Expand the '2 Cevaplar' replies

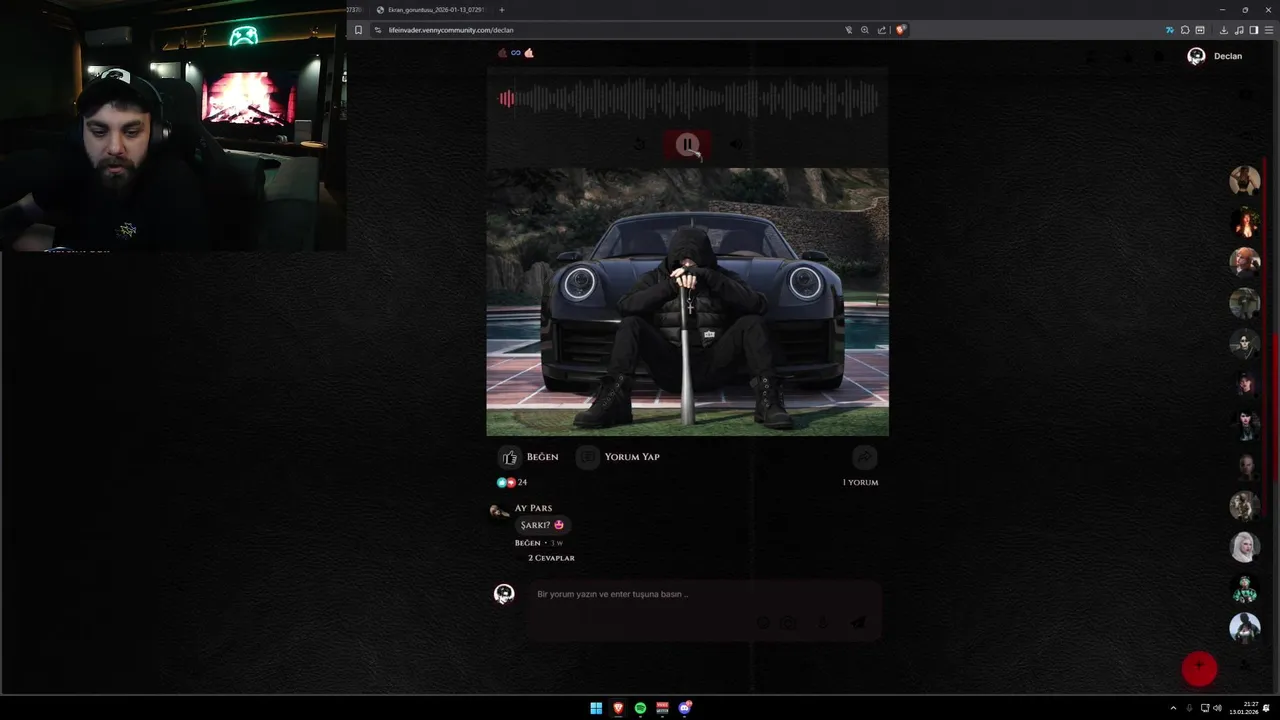click(551, 558)
